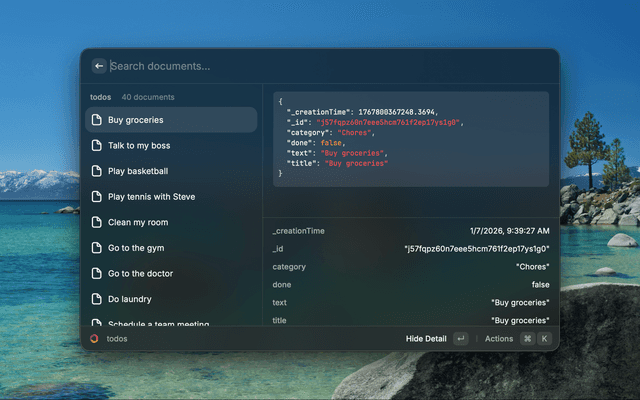Click the command key icon beside Actions
This screenshot has width=640, height=400.
pyautogui.click(x=527, y=339)
